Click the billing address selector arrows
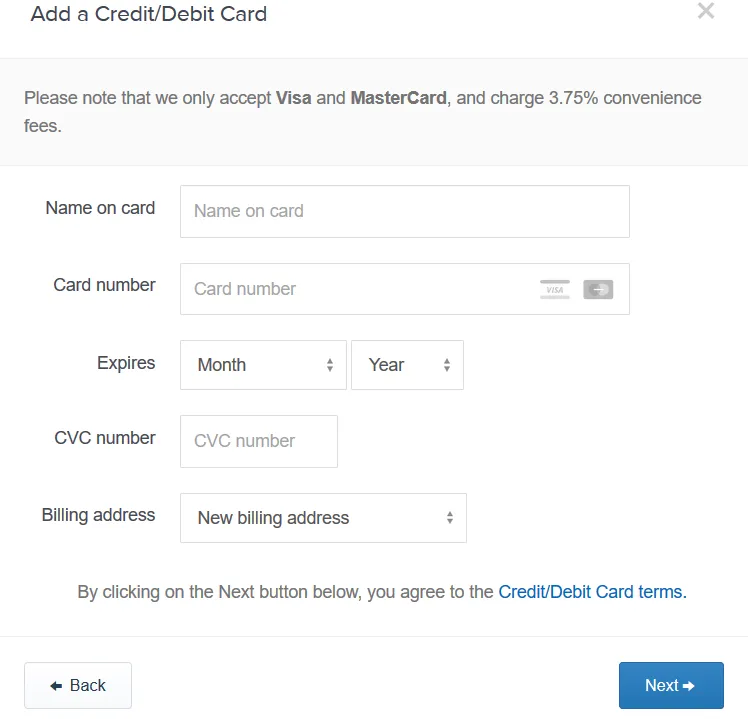The height and width of the screenshot is (719, 748). coord(449,518)
